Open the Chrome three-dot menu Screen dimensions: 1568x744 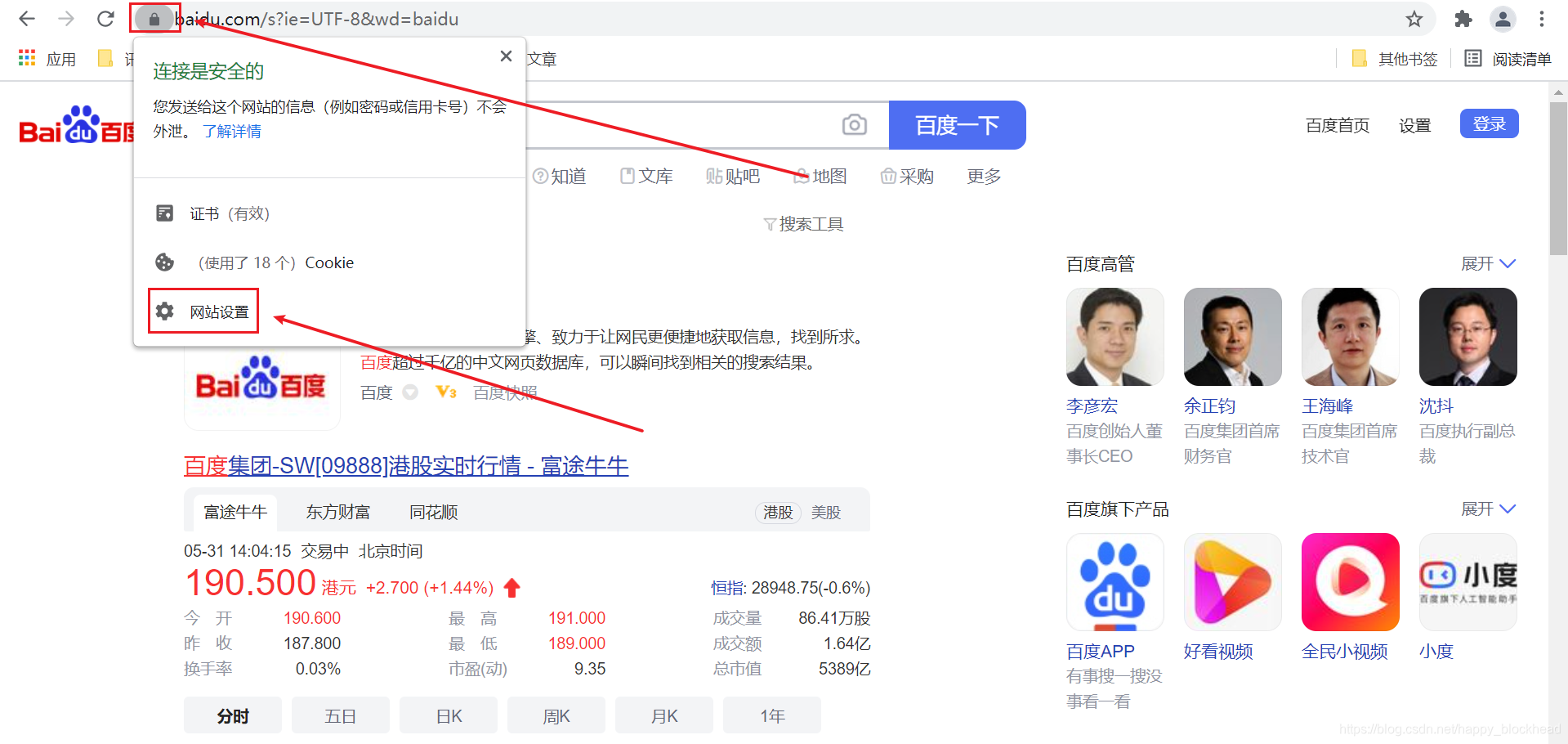click(x=1542, y=19)
